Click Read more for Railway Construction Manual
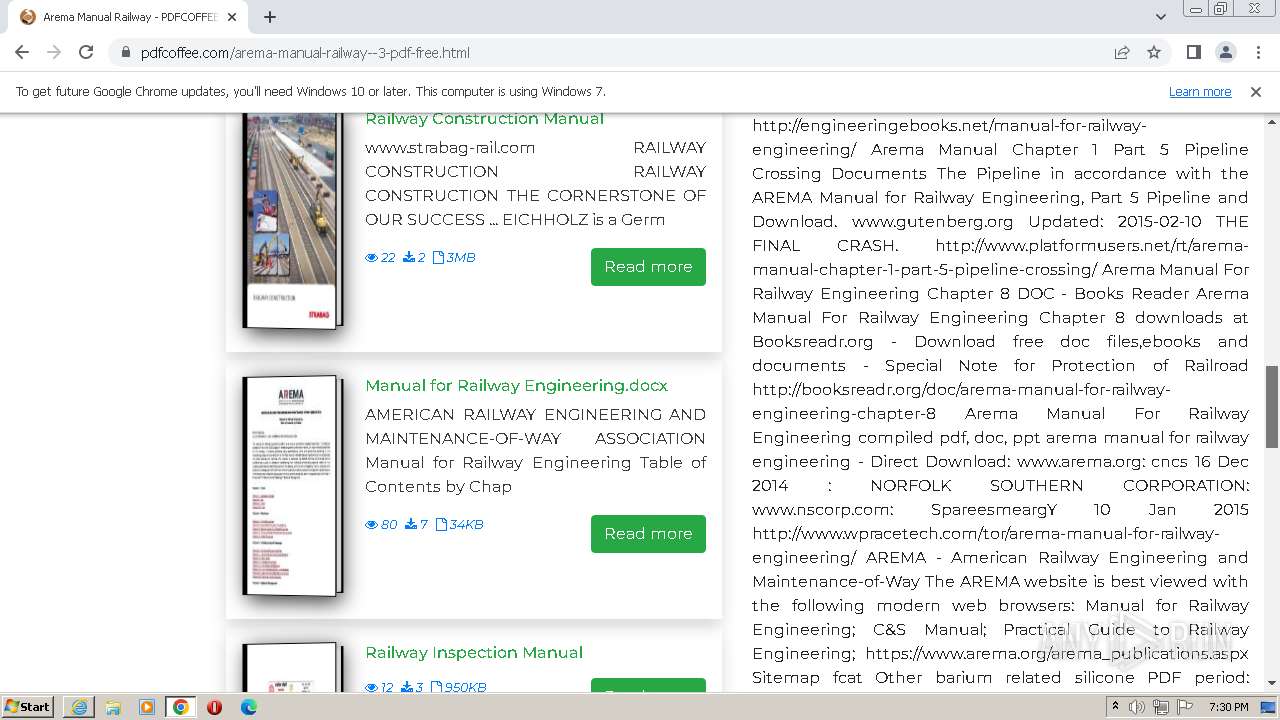1280x720 pixels. 648,267
